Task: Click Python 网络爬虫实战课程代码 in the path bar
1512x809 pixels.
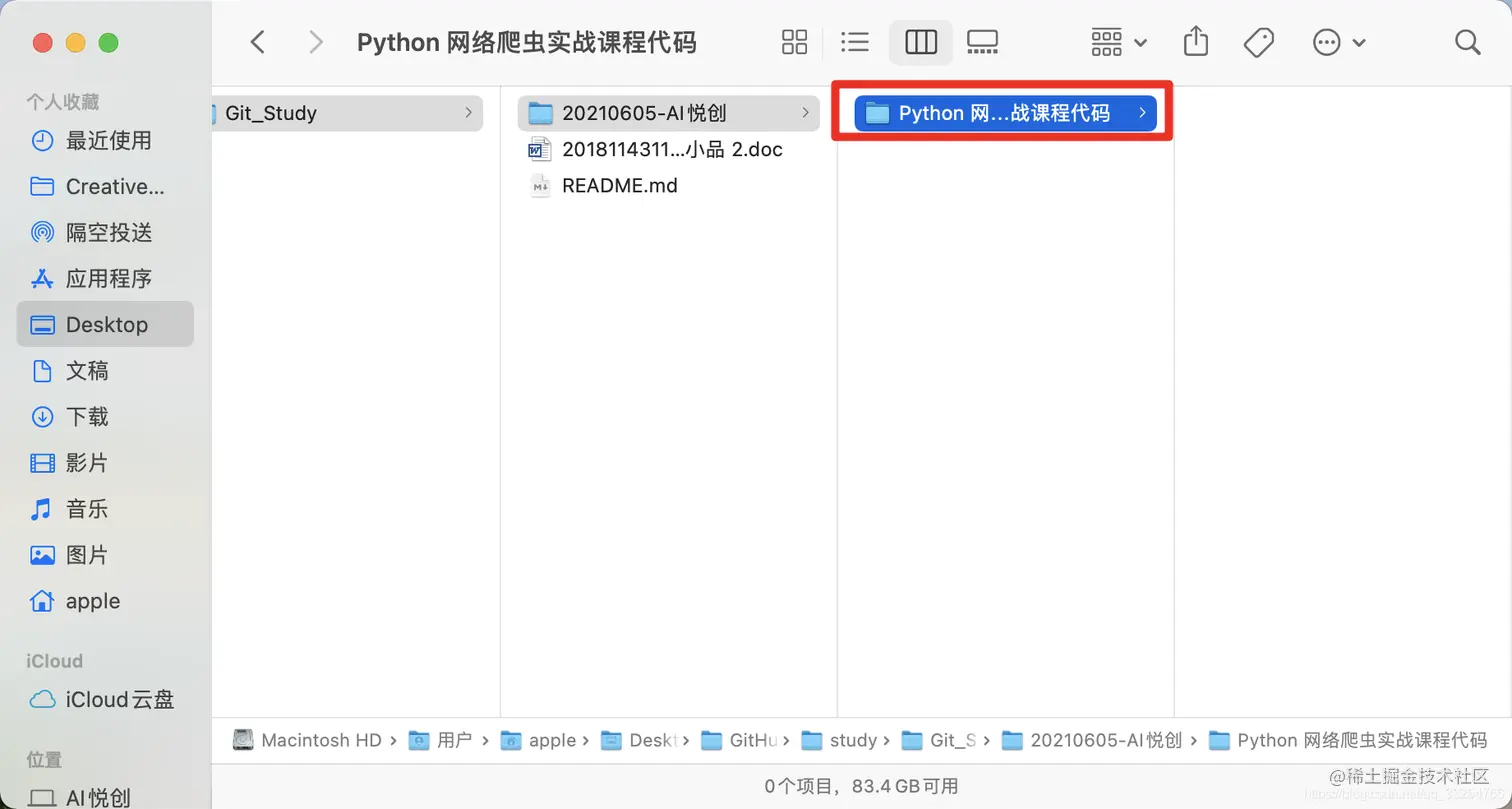Action: click(1348, 740)
